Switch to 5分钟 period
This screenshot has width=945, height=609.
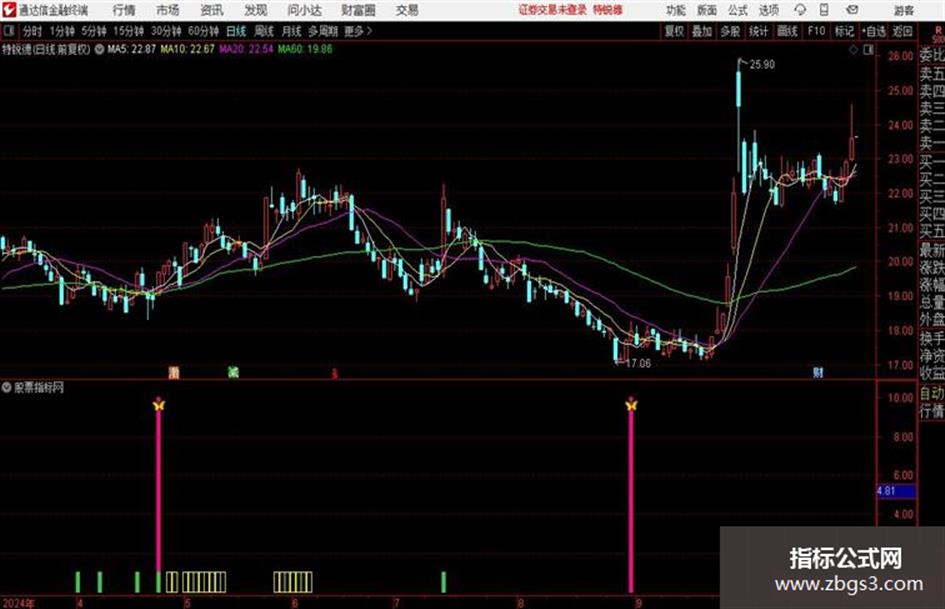click(94, 31)
